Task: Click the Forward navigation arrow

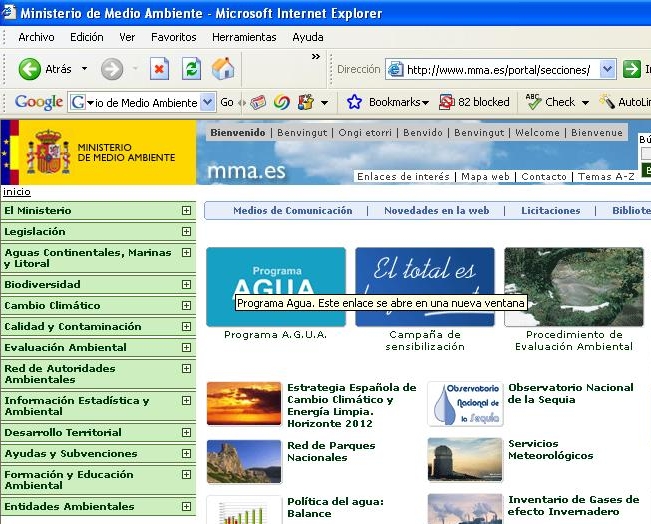Action: pos(112,69)
